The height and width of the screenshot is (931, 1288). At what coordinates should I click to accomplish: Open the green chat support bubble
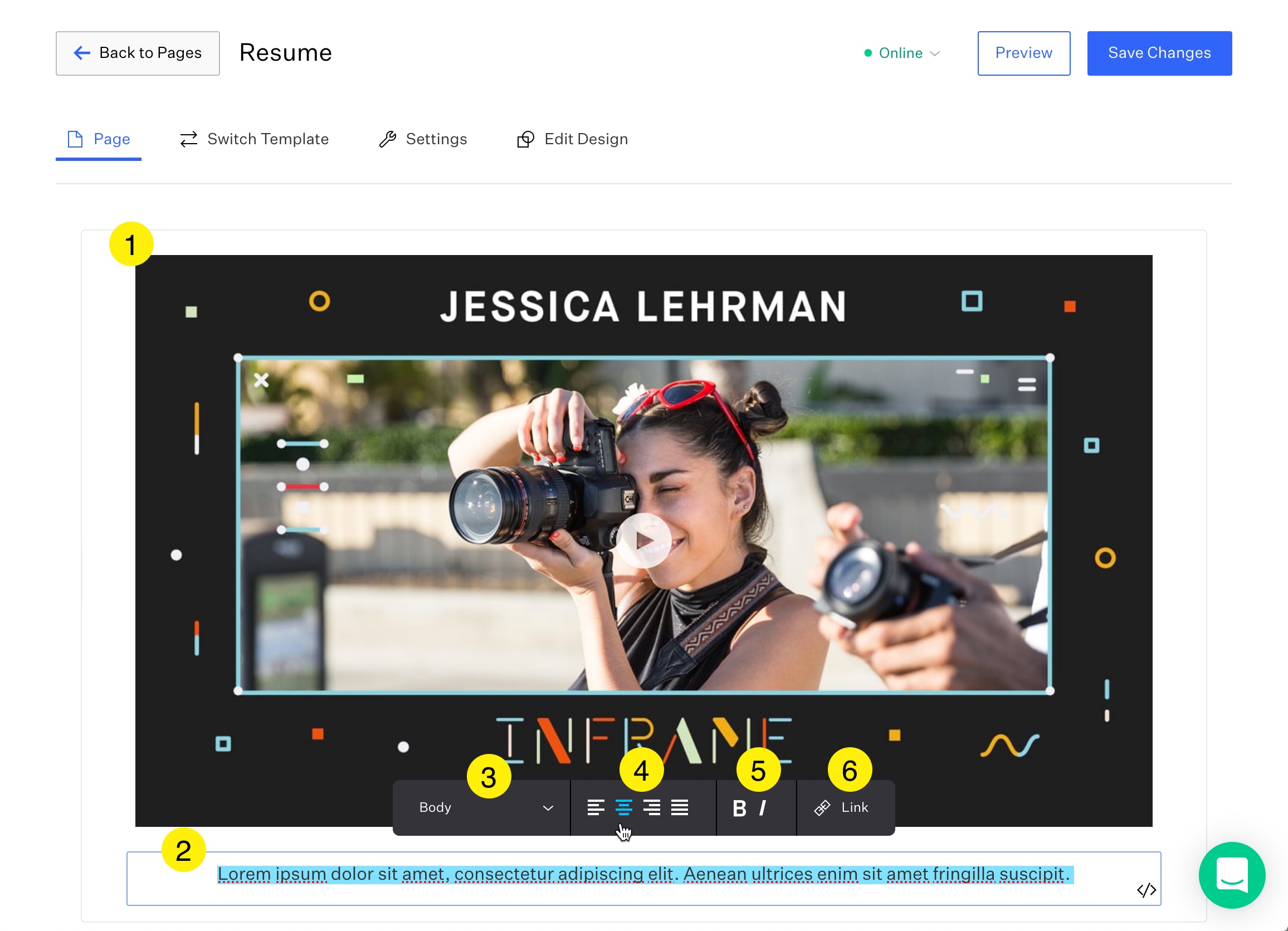click(1231, 875)
